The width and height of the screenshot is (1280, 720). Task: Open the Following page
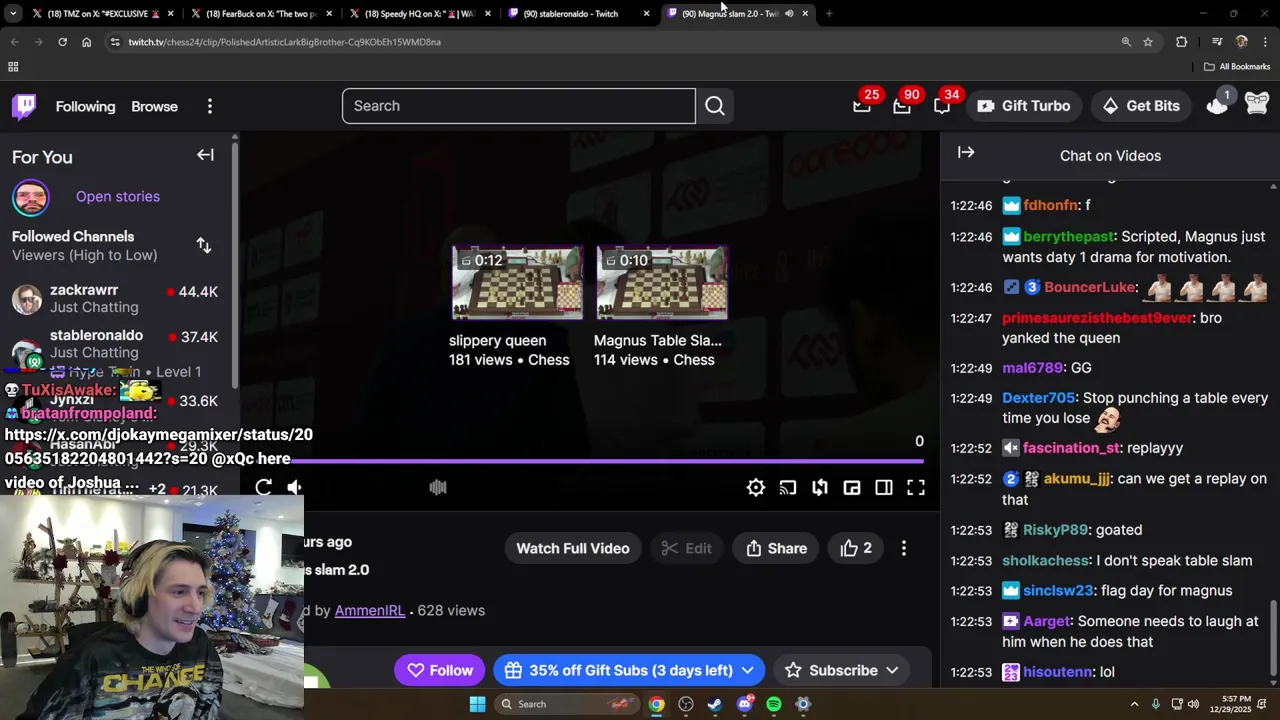click(x=85, y=106)
